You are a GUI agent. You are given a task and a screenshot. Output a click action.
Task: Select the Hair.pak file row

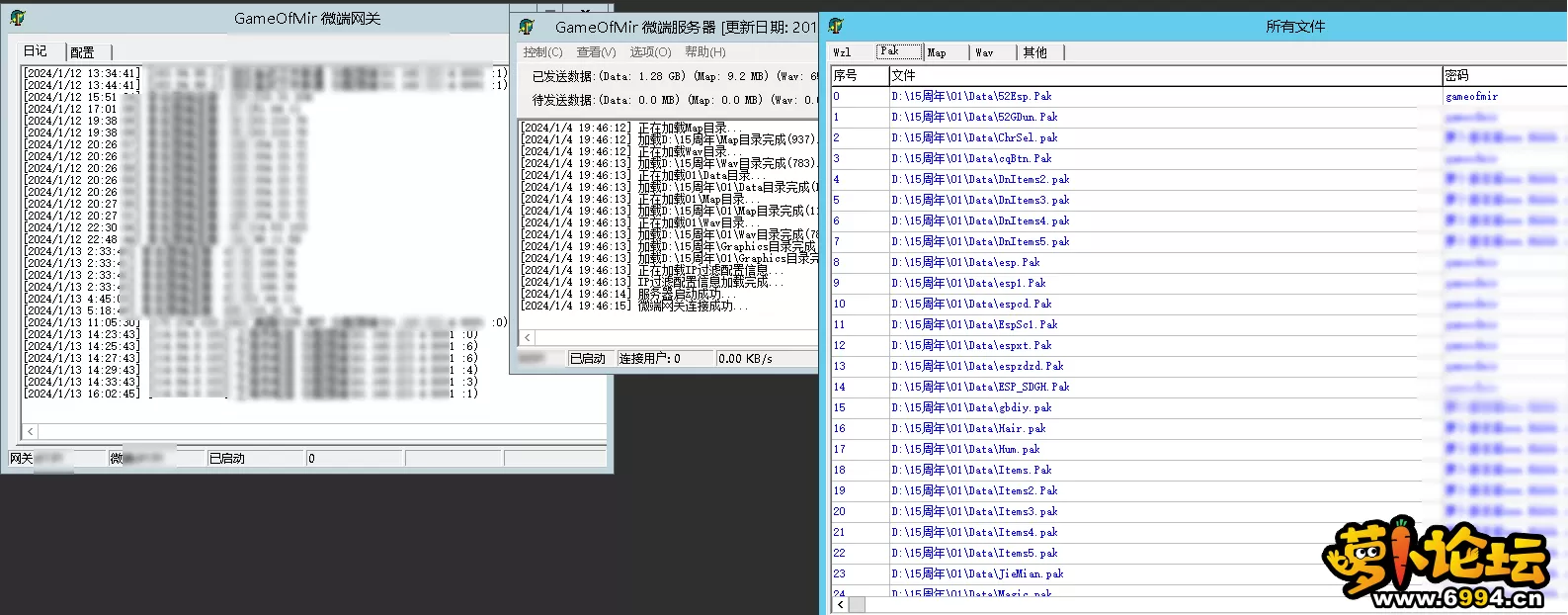1198,428
